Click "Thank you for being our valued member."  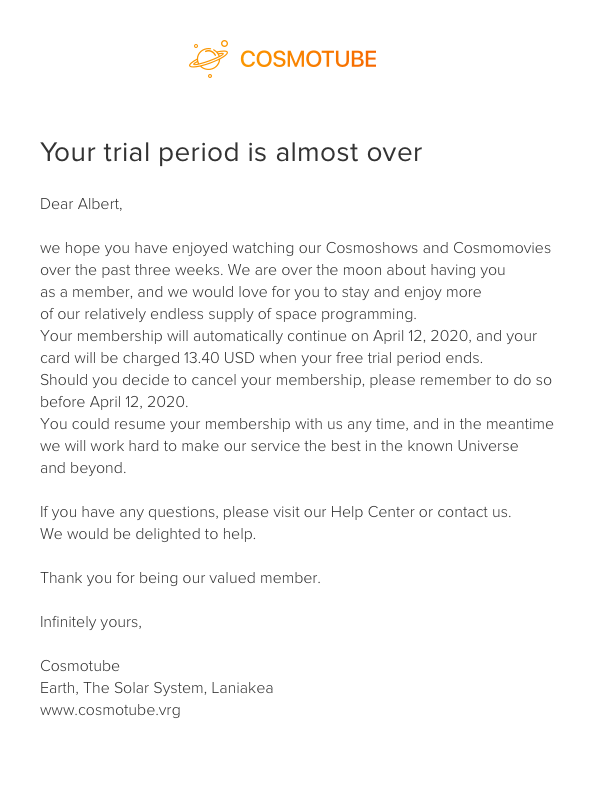coord(180,578)
